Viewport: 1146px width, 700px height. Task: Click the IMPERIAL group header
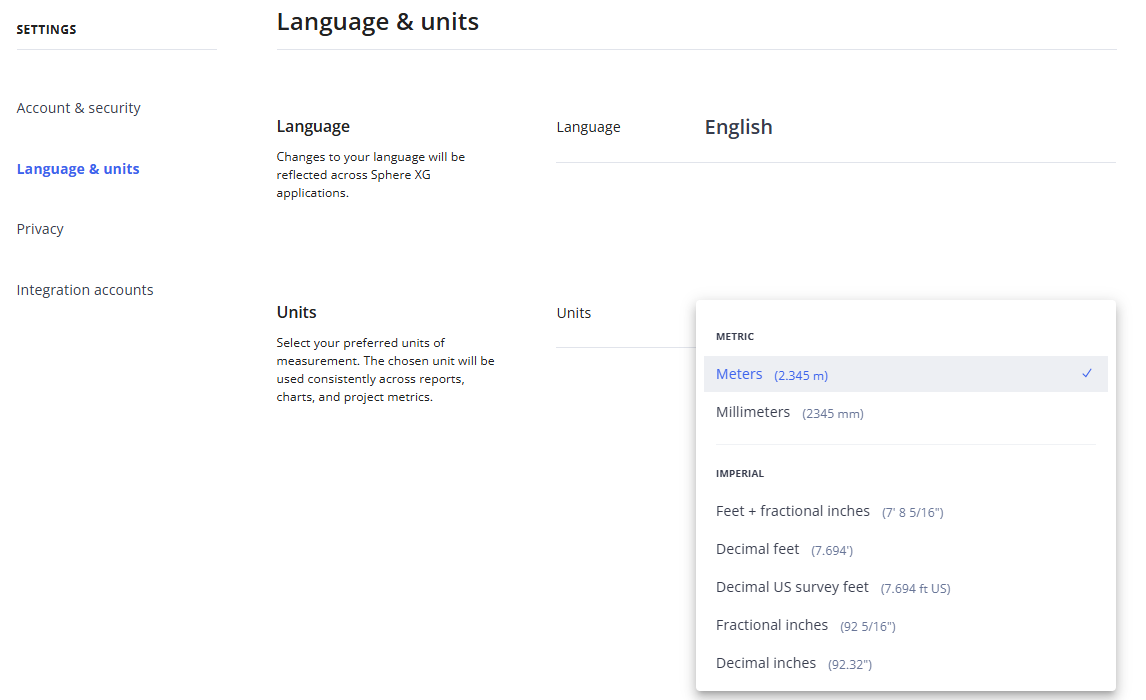(x=740, y=474)
